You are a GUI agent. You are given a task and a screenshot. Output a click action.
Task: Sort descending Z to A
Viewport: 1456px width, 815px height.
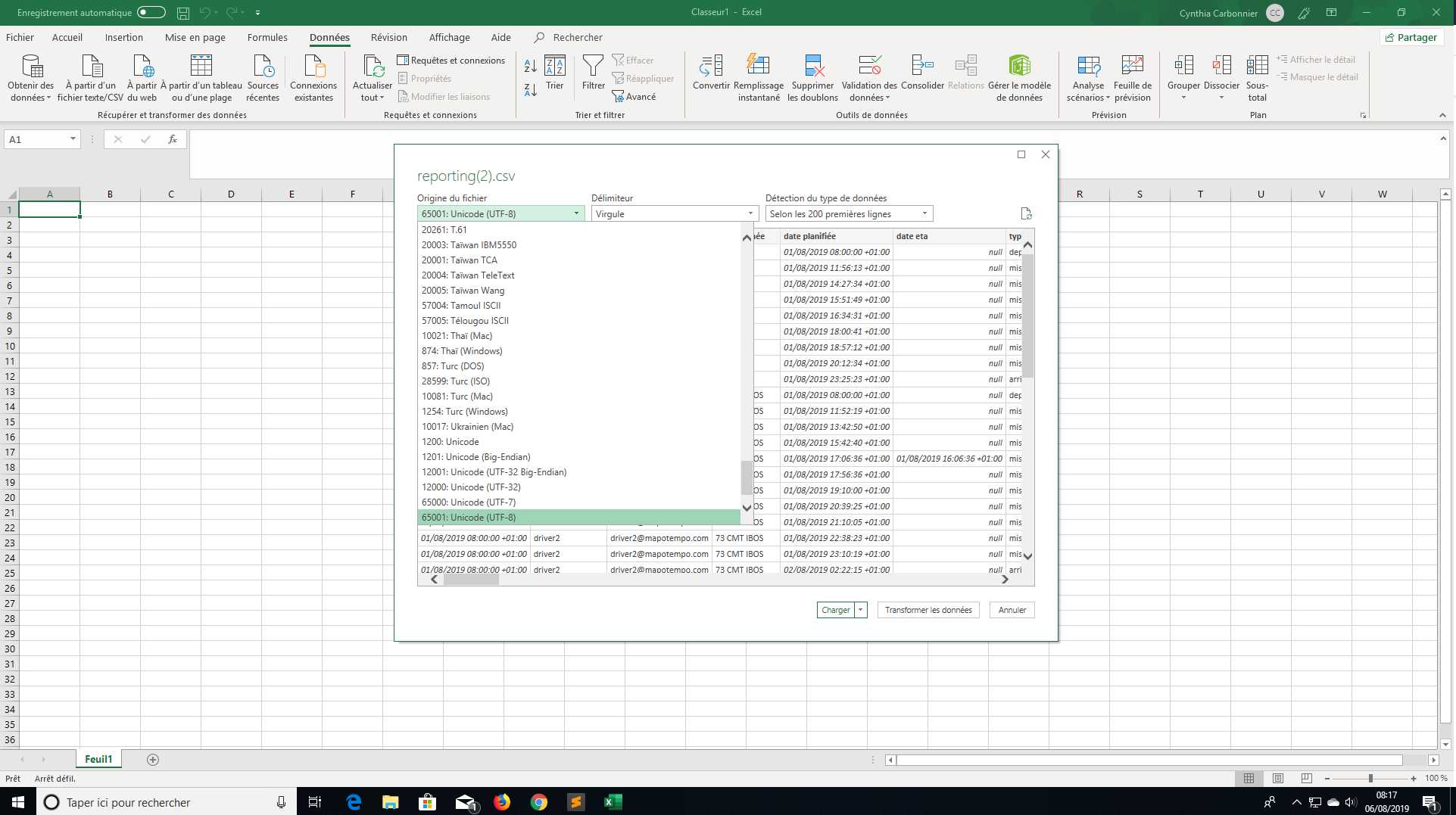[x=531, y=89]
